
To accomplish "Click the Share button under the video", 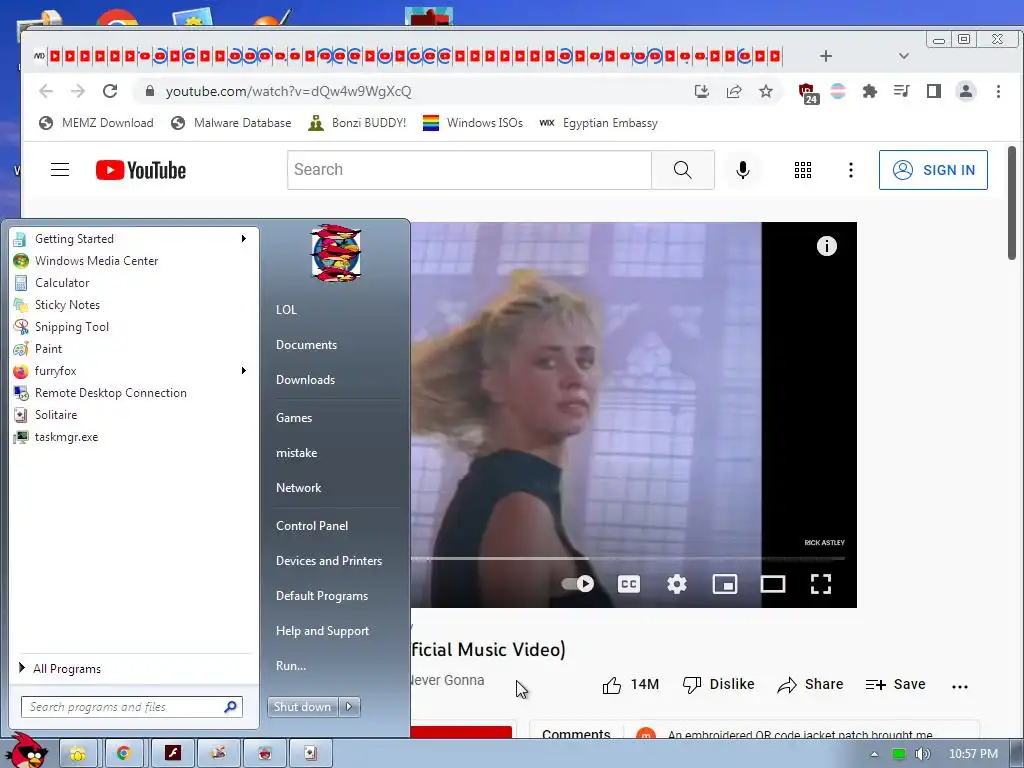I will click(810, 684).
